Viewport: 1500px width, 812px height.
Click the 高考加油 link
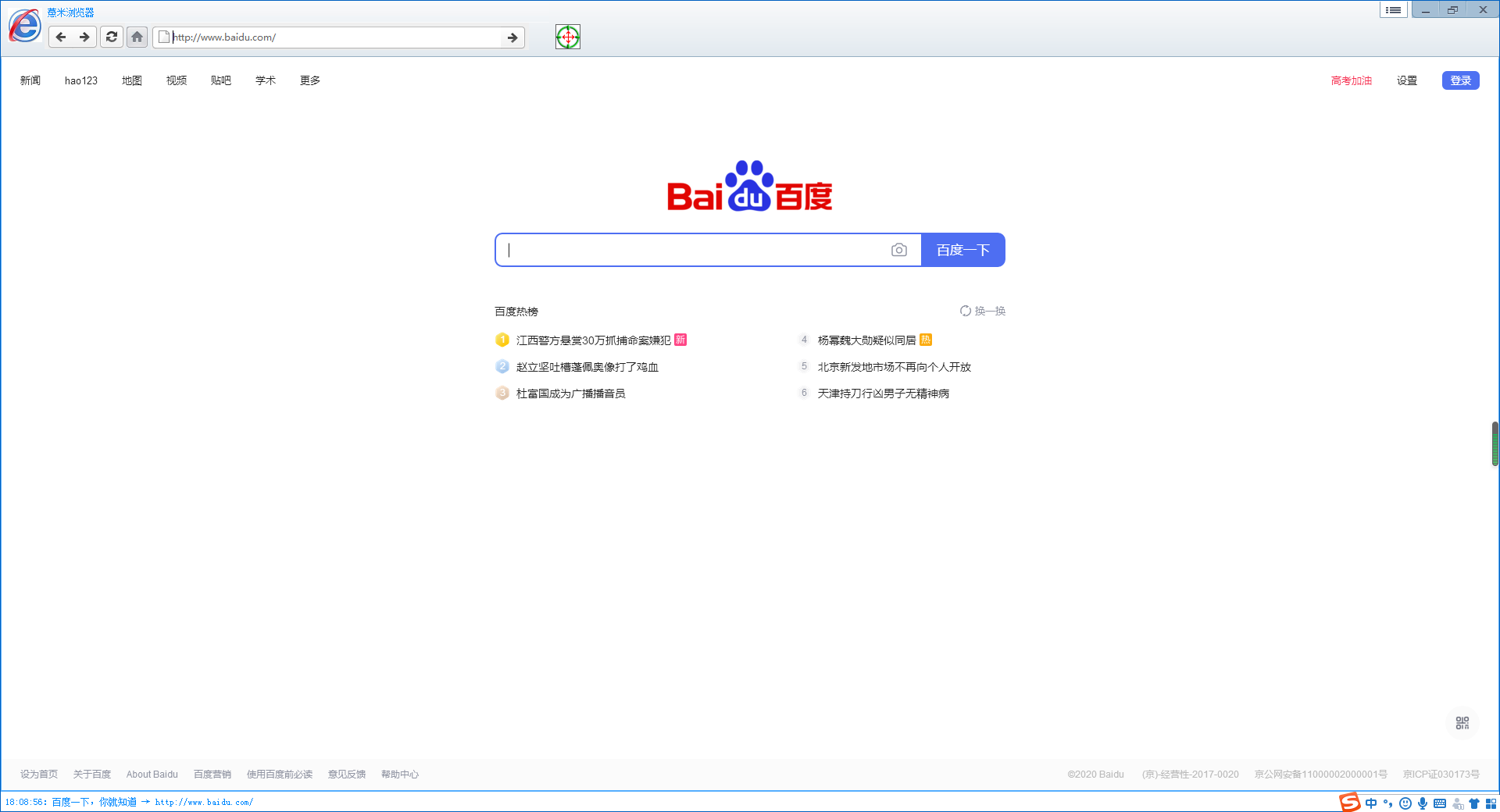click(x=1352, y=80)
